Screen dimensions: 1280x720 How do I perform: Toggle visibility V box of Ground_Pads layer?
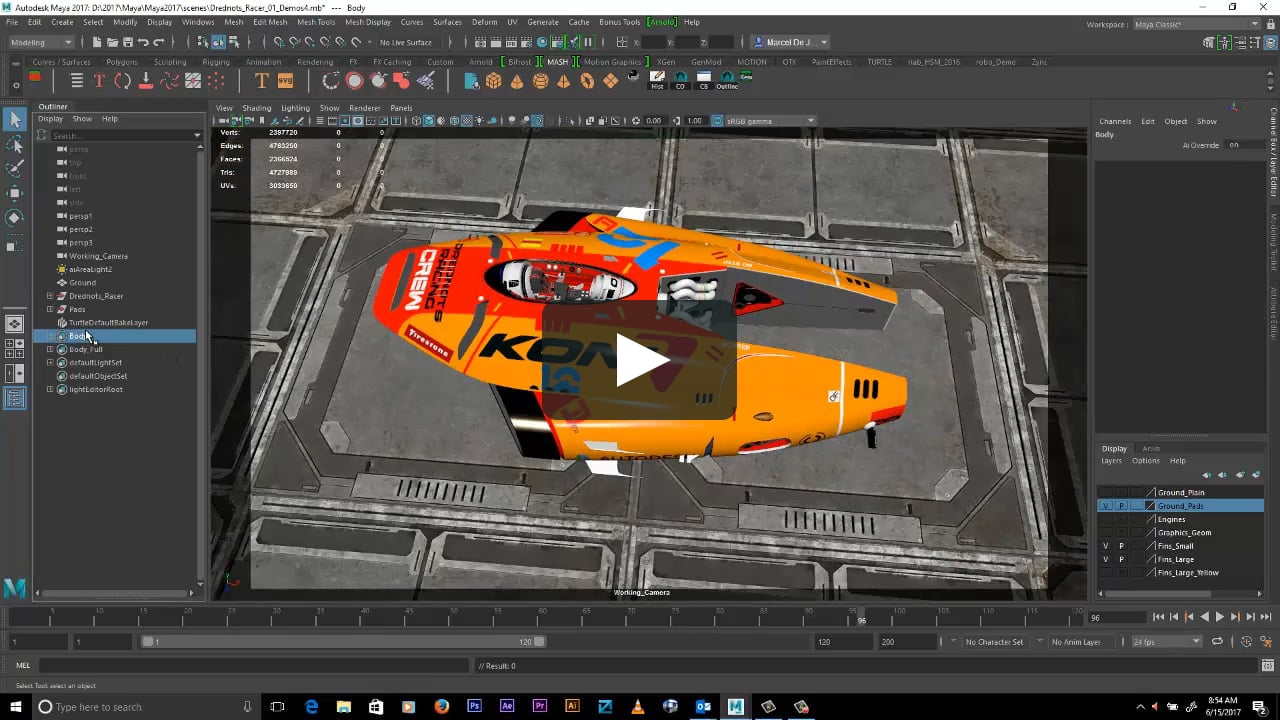click(1105, 506)
